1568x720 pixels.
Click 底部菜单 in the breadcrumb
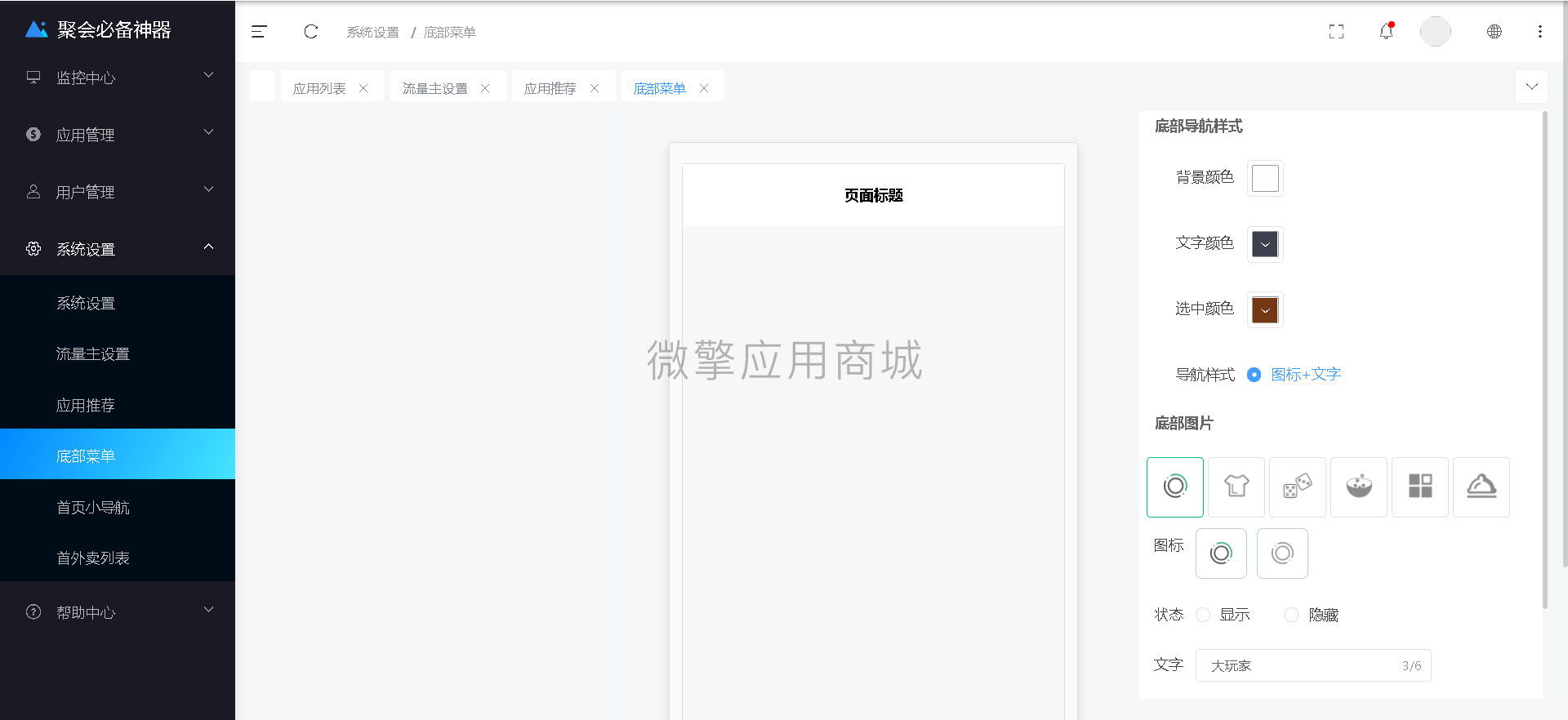[450, 32]
